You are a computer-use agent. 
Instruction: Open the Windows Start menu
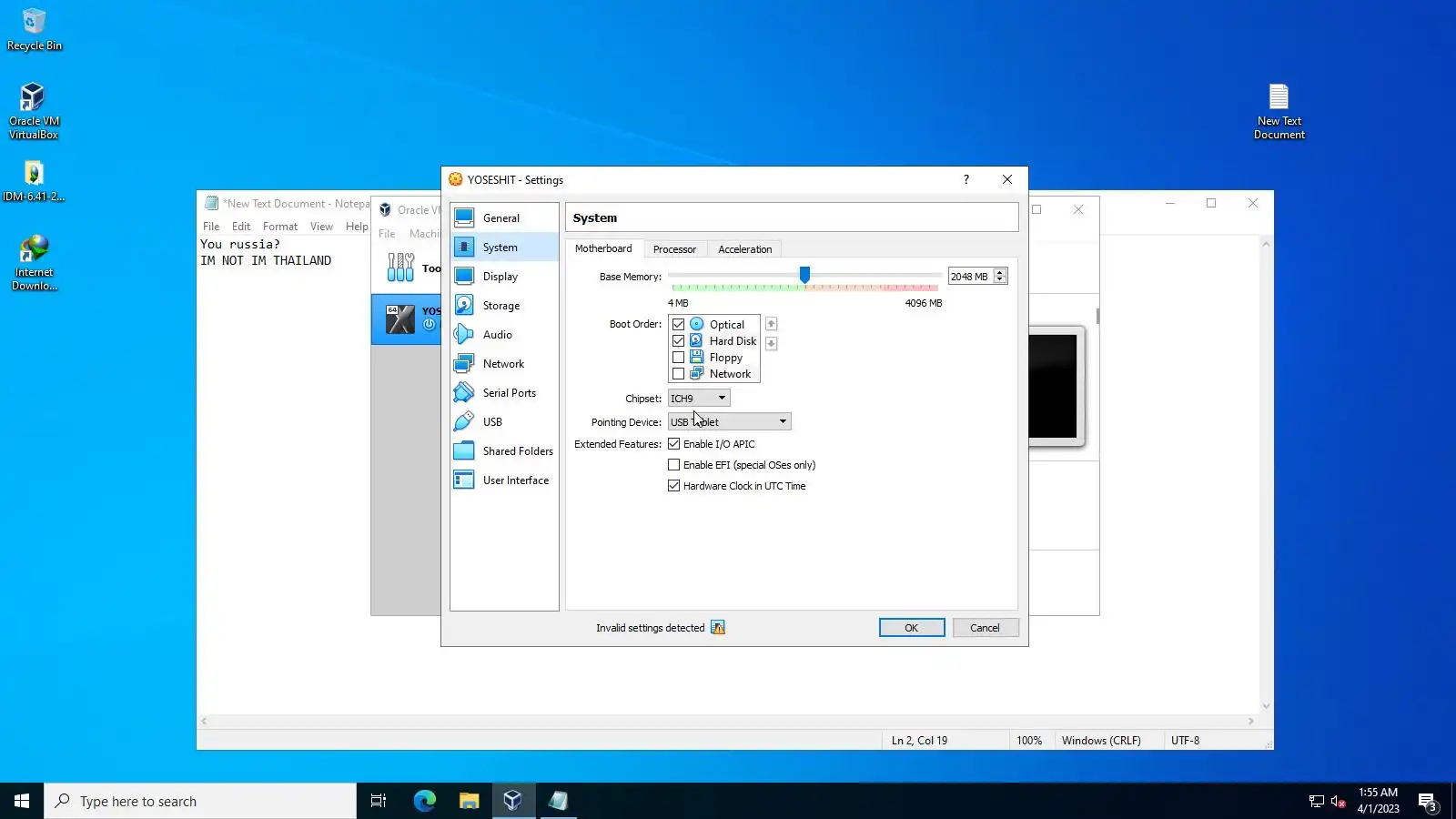pyautogui.click(x=22, y=801)
